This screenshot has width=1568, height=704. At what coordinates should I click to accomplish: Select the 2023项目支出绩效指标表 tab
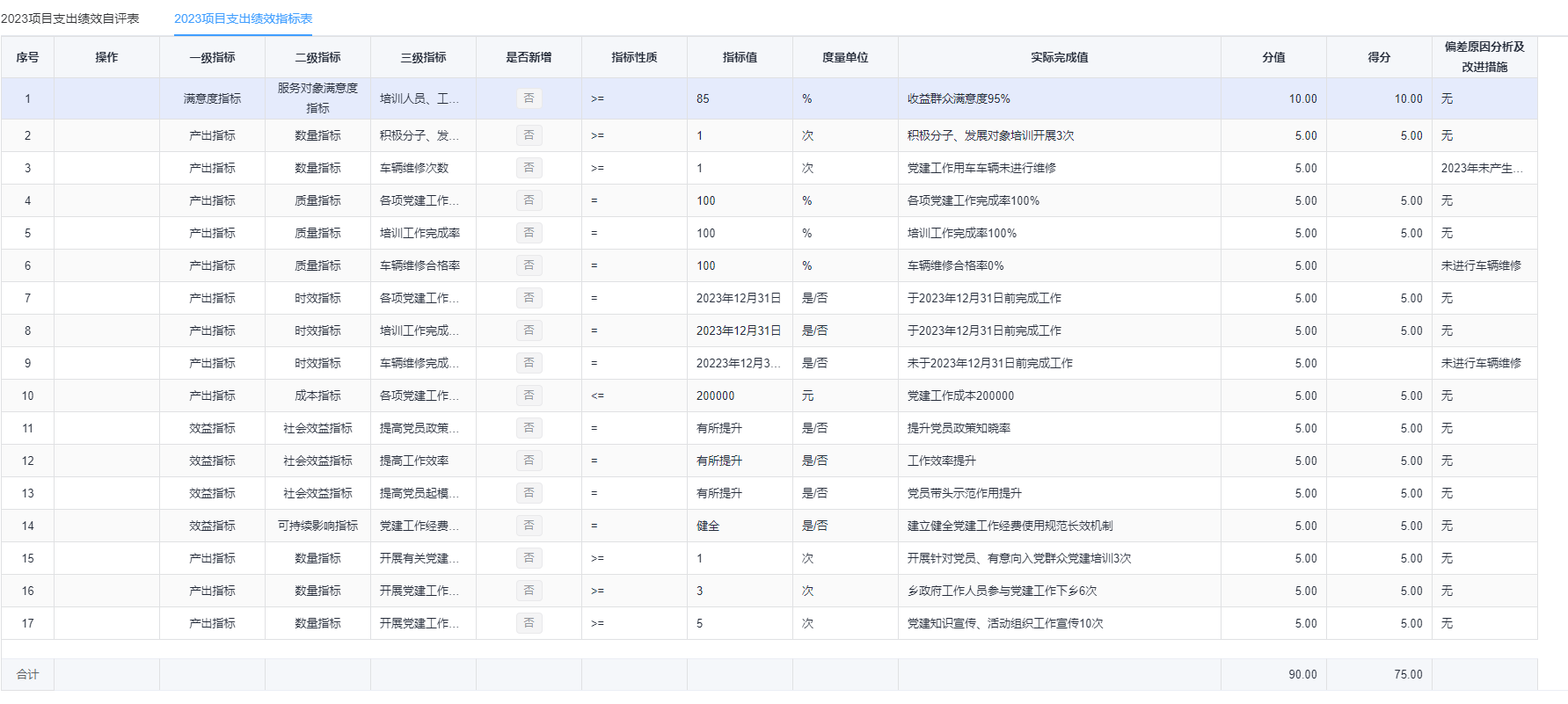coord(243,18)
